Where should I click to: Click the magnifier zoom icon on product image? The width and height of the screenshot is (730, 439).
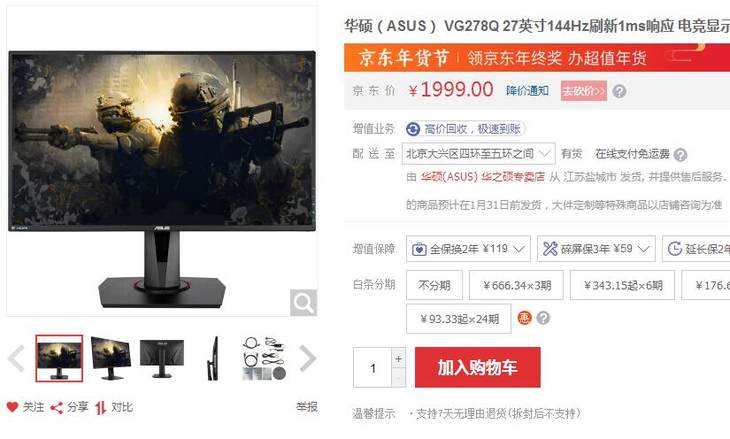click(304, 303)
